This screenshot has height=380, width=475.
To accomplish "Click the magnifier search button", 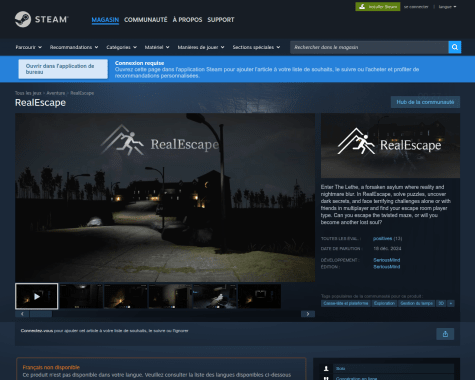I will coord(455,47).
